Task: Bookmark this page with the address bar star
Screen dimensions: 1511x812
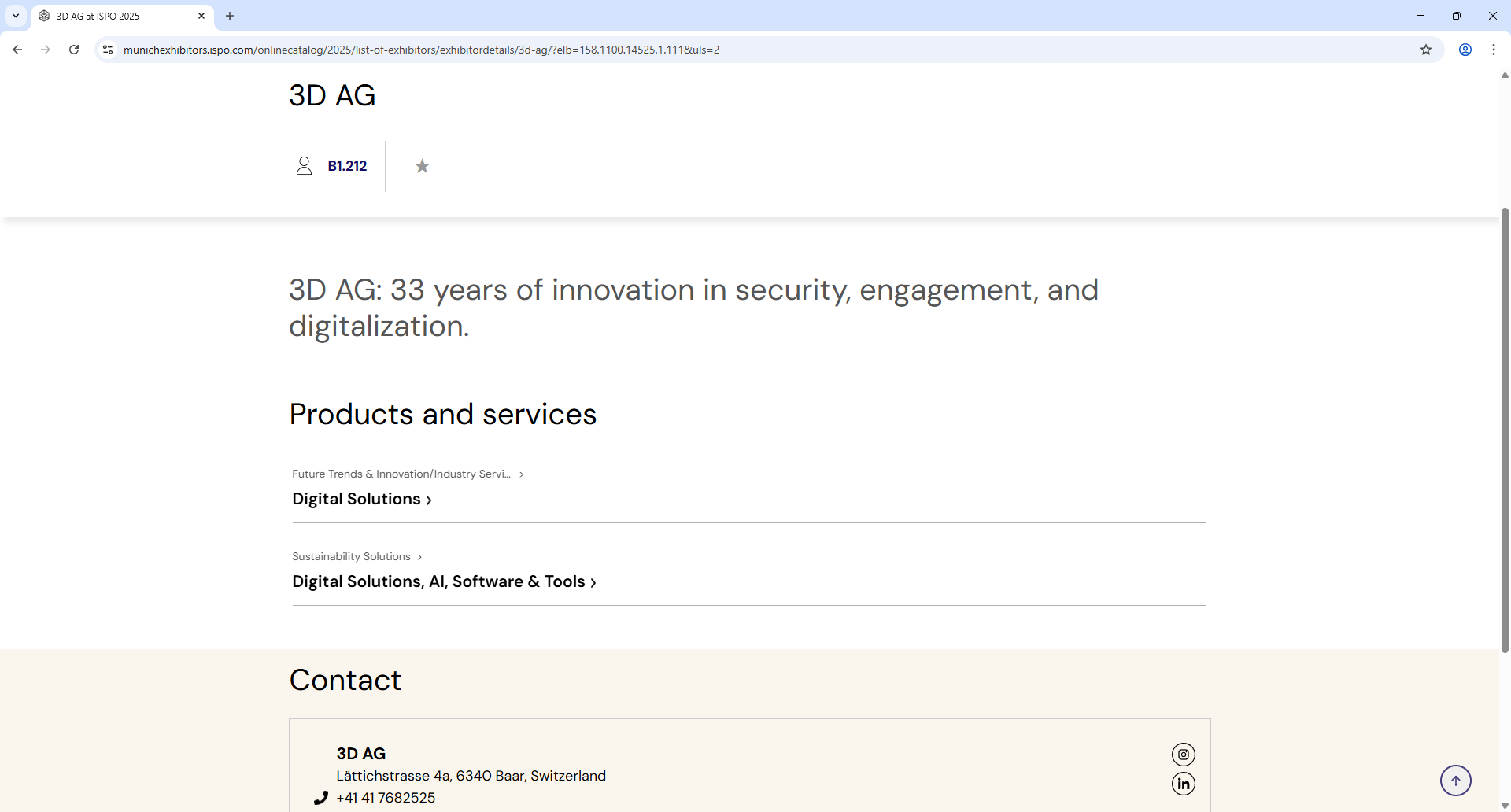Action: (x=1426, y=50)
